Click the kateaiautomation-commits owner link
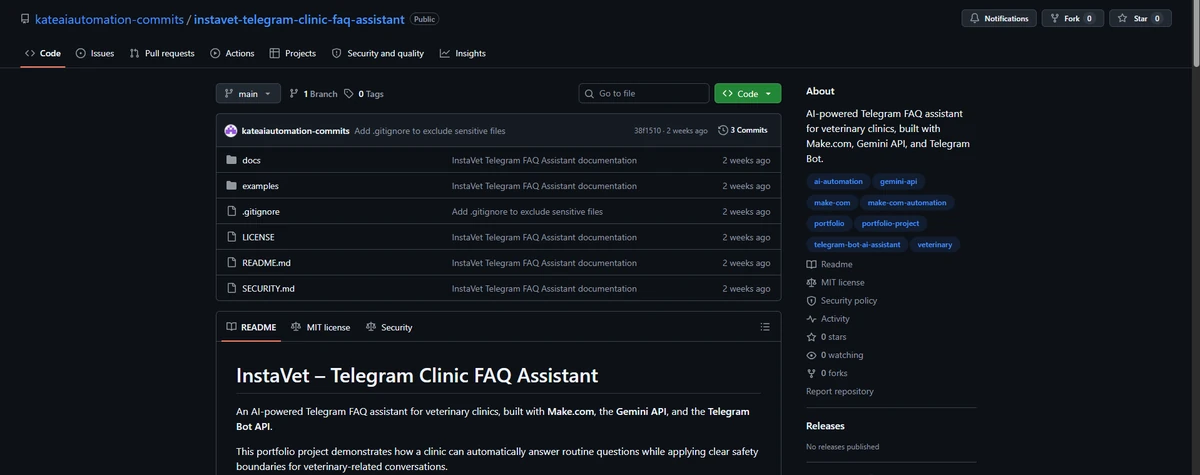1200x475 pixels. (x=109, y=18)
